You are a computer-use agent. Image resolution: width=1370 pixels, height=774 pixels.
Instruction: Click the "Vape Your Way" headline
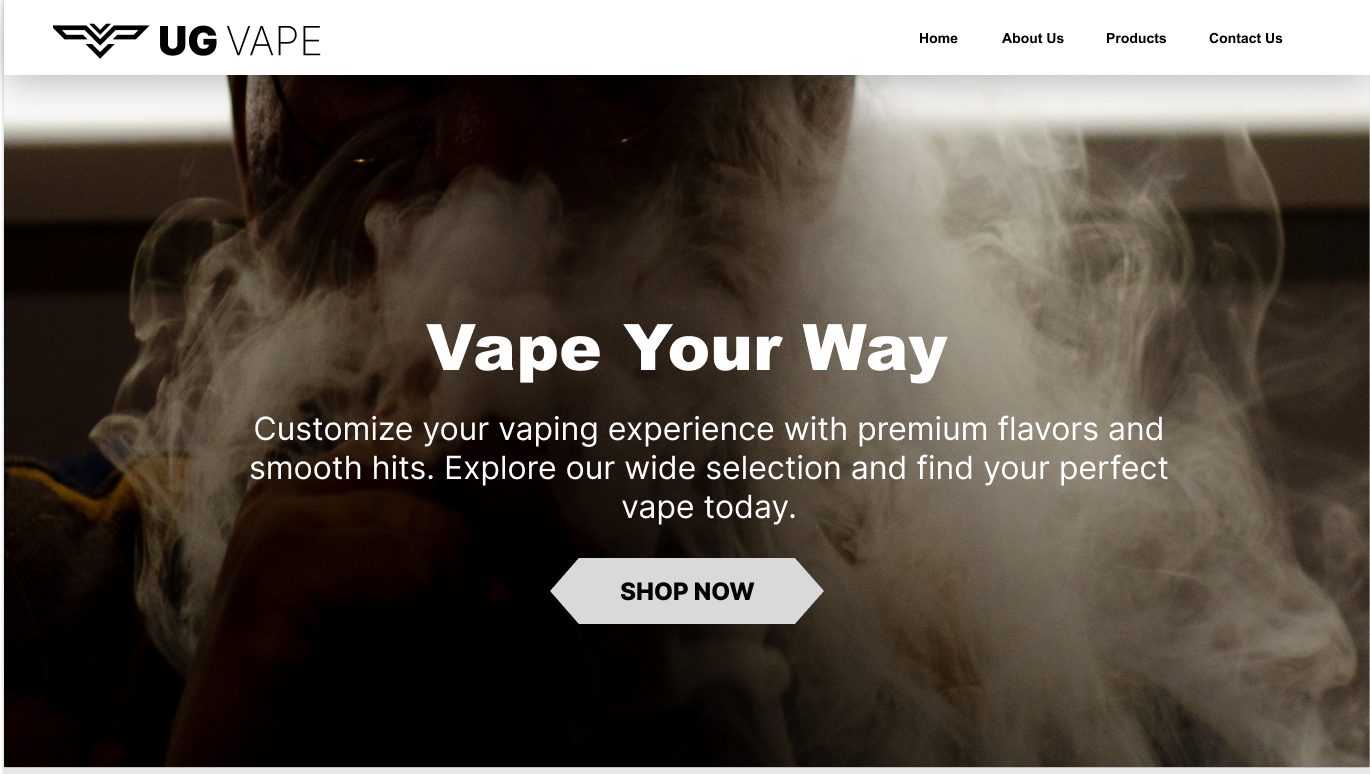(x=687, y=349)
